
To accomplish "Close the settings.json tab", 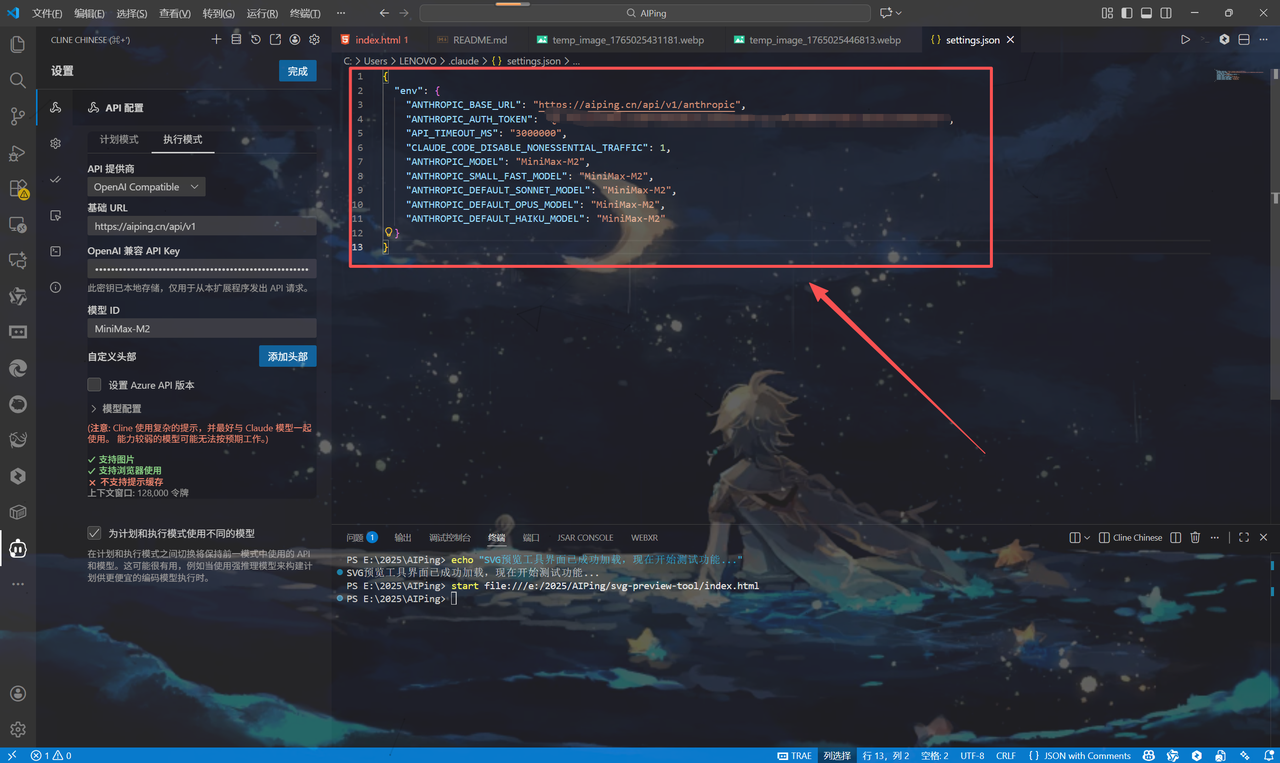I will 1010,40.
